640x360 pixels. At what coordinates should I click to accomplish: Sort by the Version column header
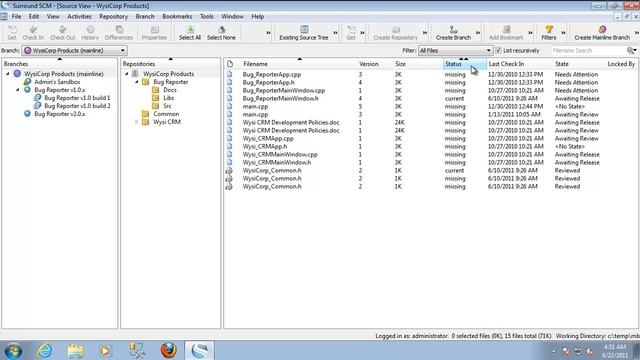[369, 64]
